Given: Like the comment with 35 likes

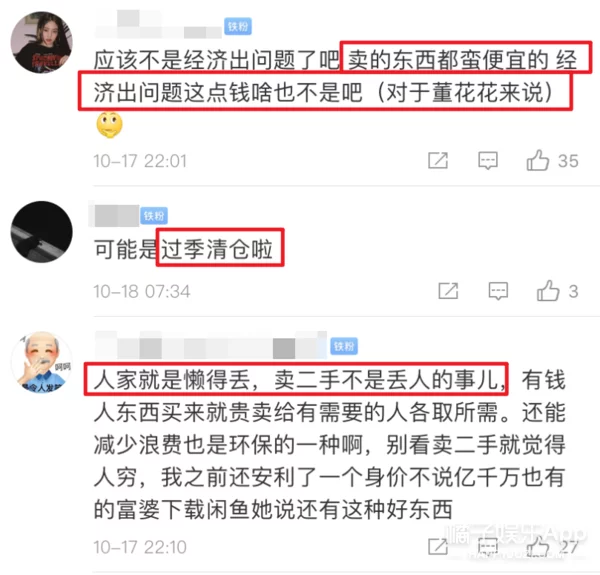Looking at the screenshot, I should pyautogui.click(x=538, y=160).
